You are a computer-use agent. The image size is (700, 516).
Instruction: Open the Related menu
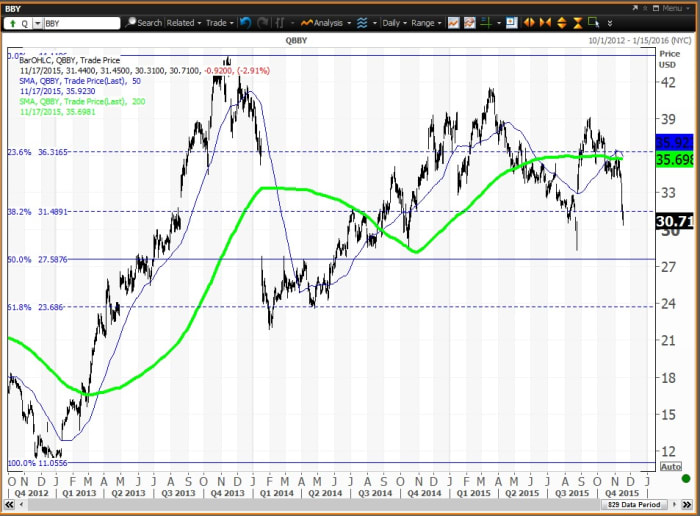coord(183,22)
